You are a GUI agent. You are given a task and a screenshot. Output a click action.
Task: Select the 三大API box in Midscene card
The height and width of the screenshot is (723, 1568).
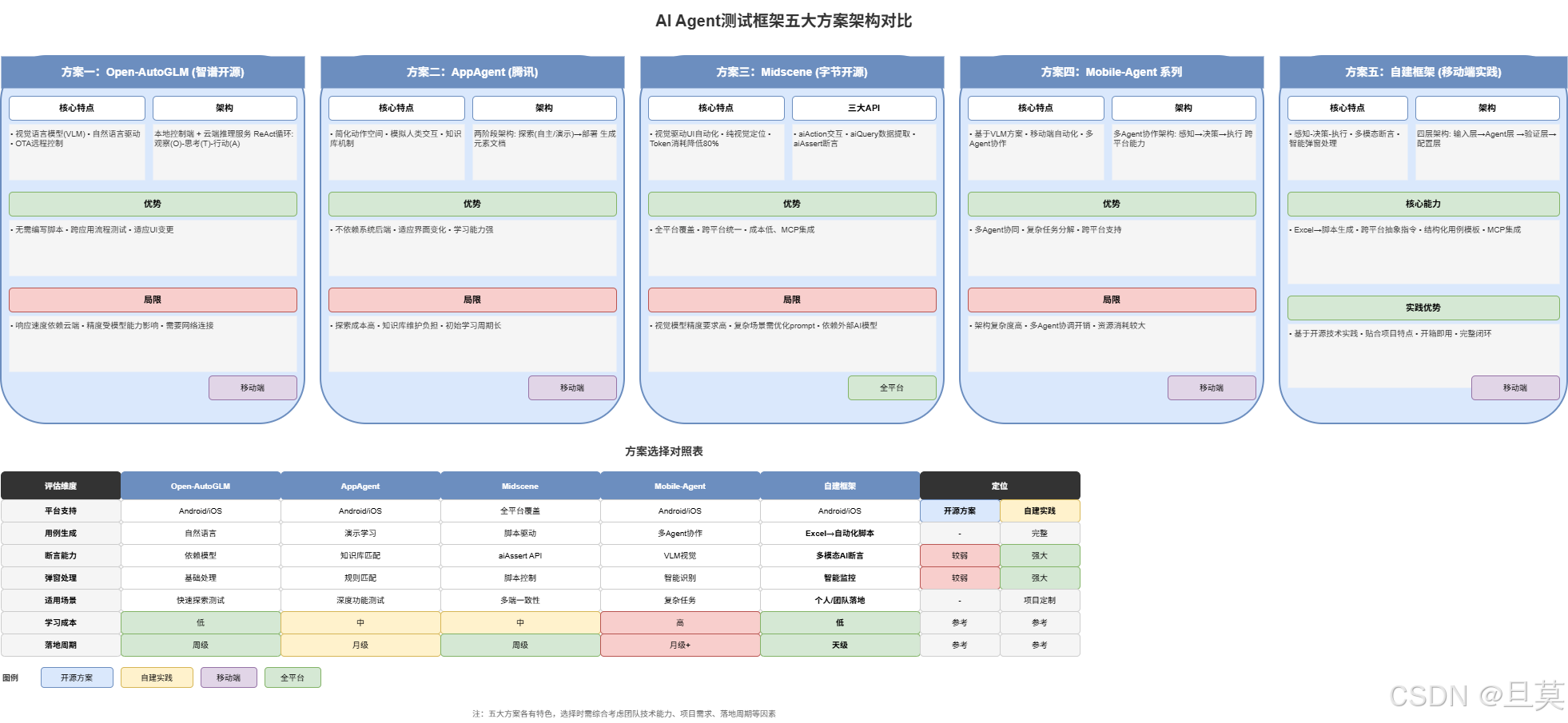click(864, 108)
